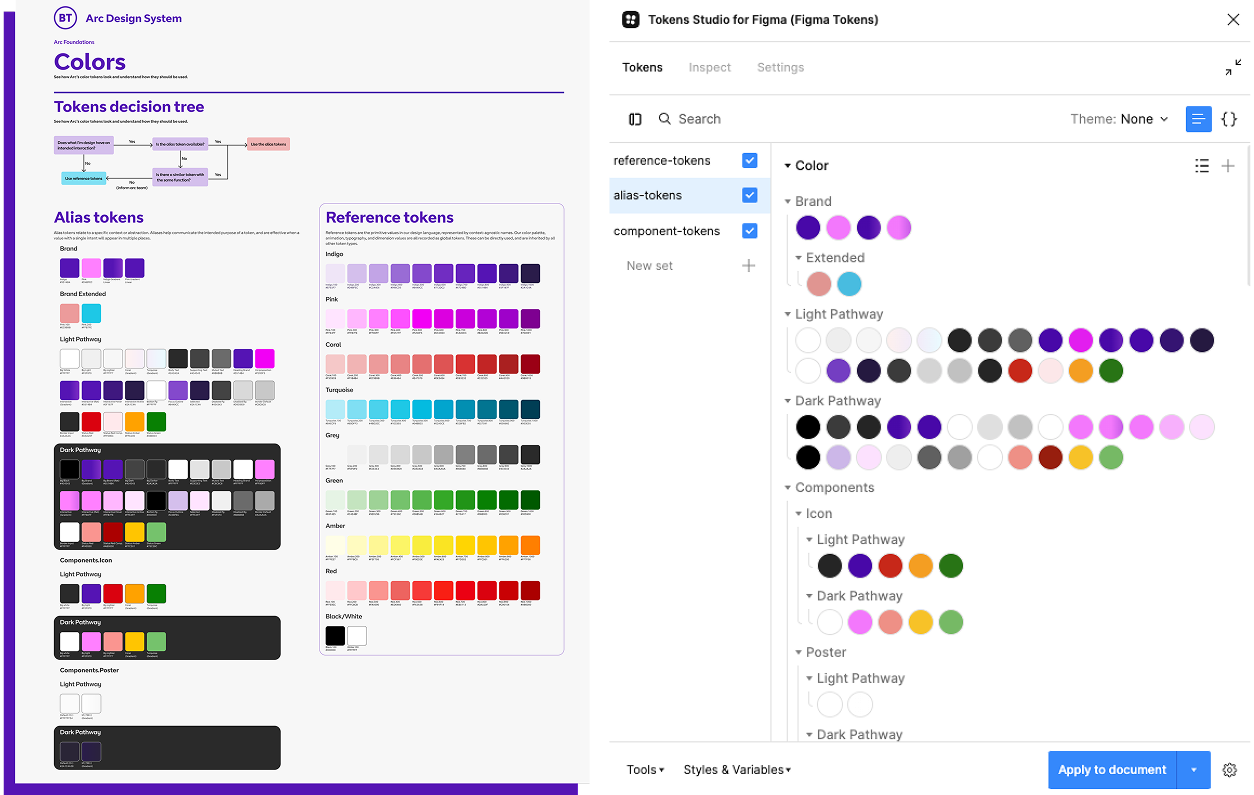Click Apply to document button
1254x795 pixels.
1112,770
